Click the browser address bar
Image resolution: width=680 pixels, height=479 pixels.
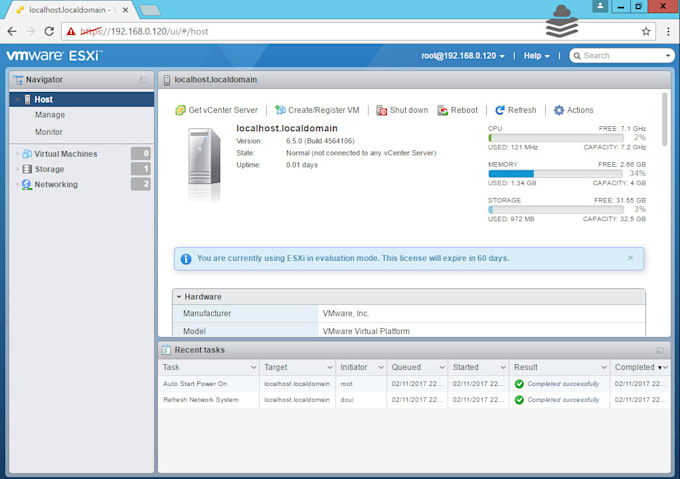(360, 31)
